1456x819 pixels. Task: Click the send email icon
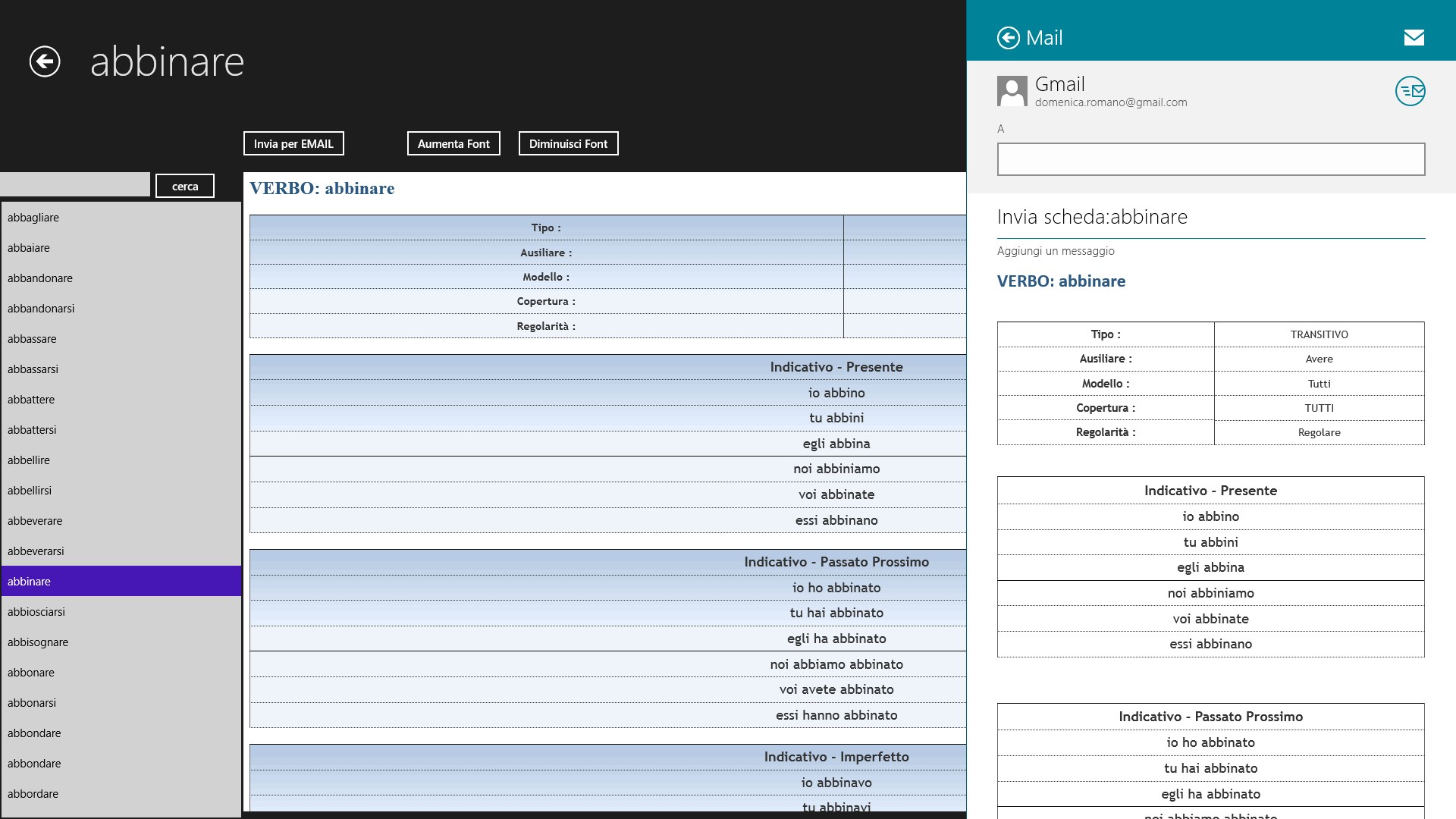pos(1410,91)
